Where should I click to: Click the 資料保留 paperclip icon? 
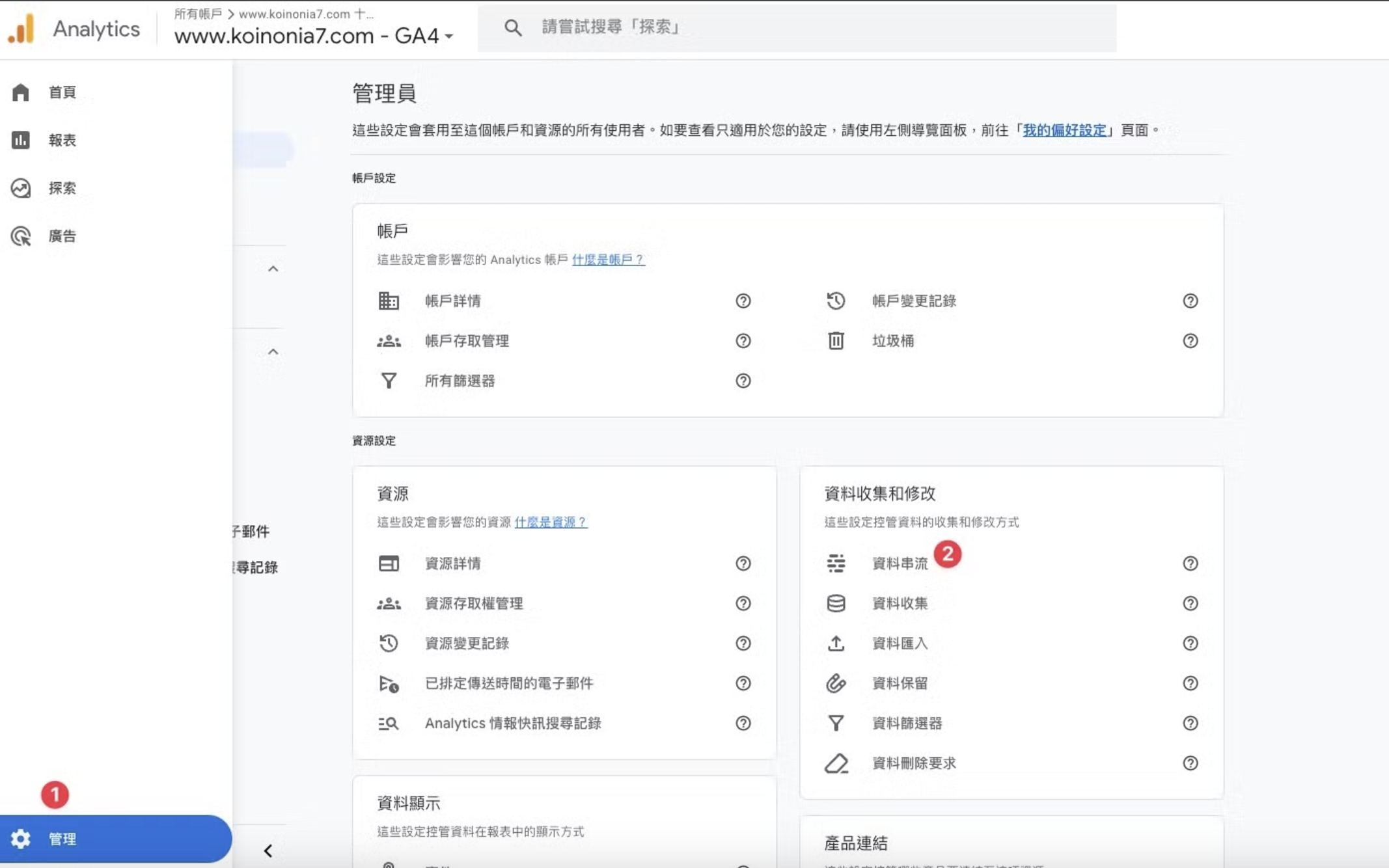(836, 683)
